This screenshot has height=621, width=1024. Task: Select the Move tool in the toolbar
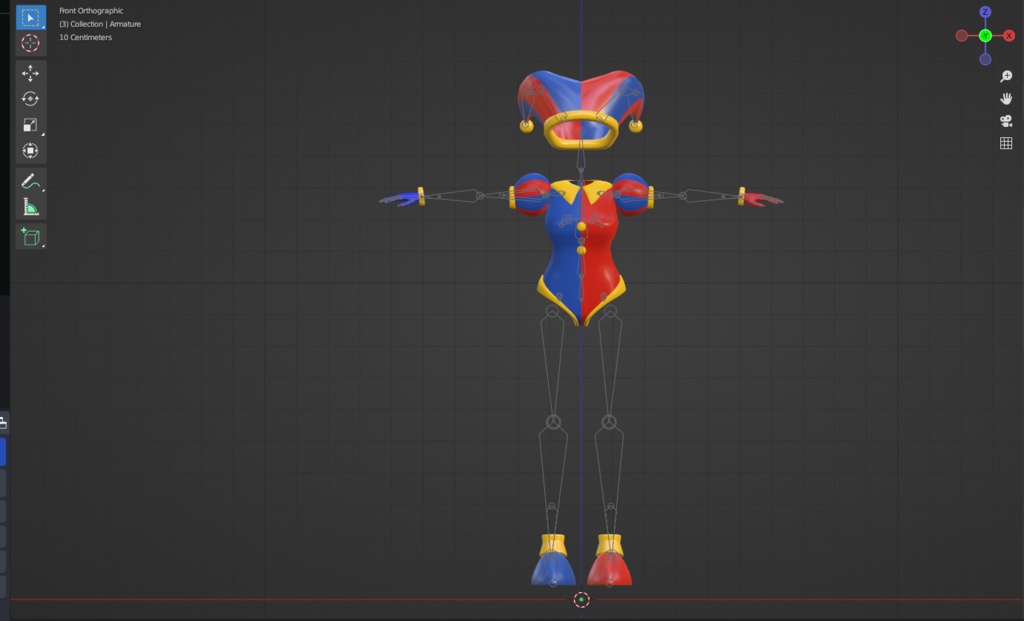click(30, 72)
